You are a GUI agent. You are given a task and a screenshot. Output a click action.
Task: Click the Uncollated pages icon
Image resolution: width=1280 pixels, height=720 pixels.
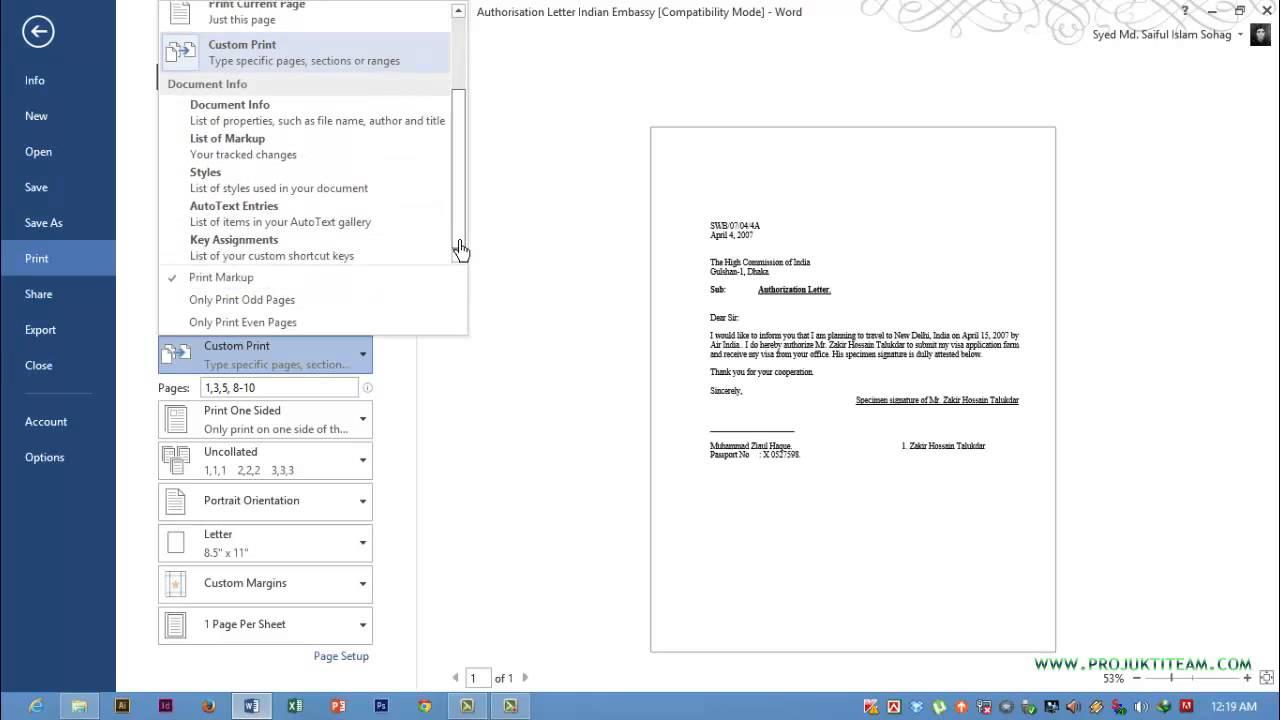[x=176, y=460]
